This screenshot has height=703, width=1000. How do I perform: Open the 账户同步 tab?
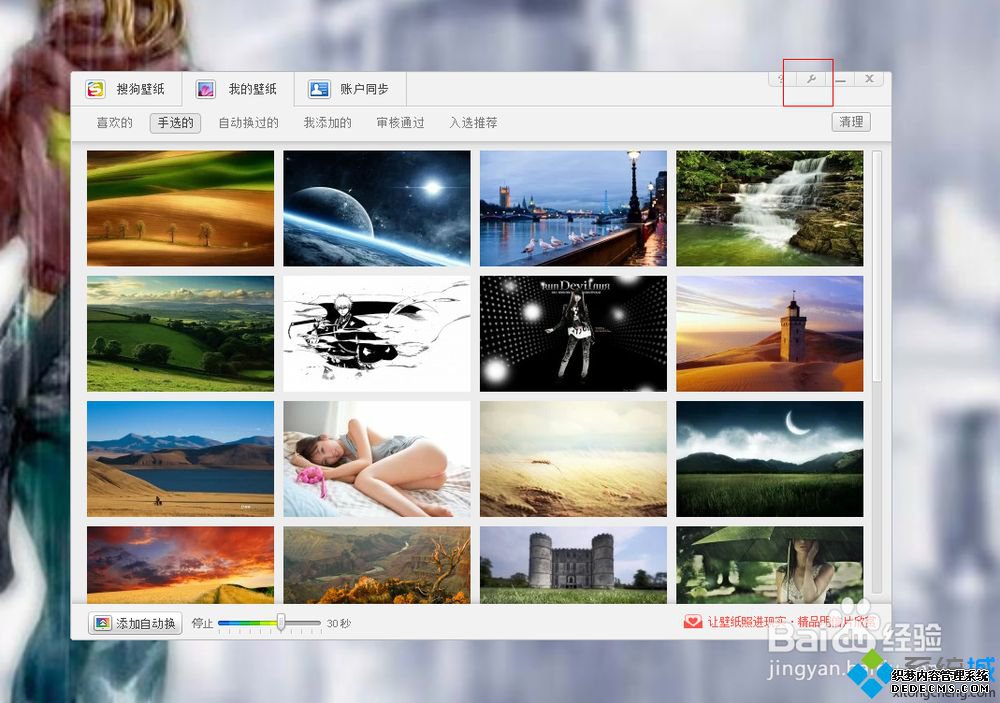[x=350, y=89]
